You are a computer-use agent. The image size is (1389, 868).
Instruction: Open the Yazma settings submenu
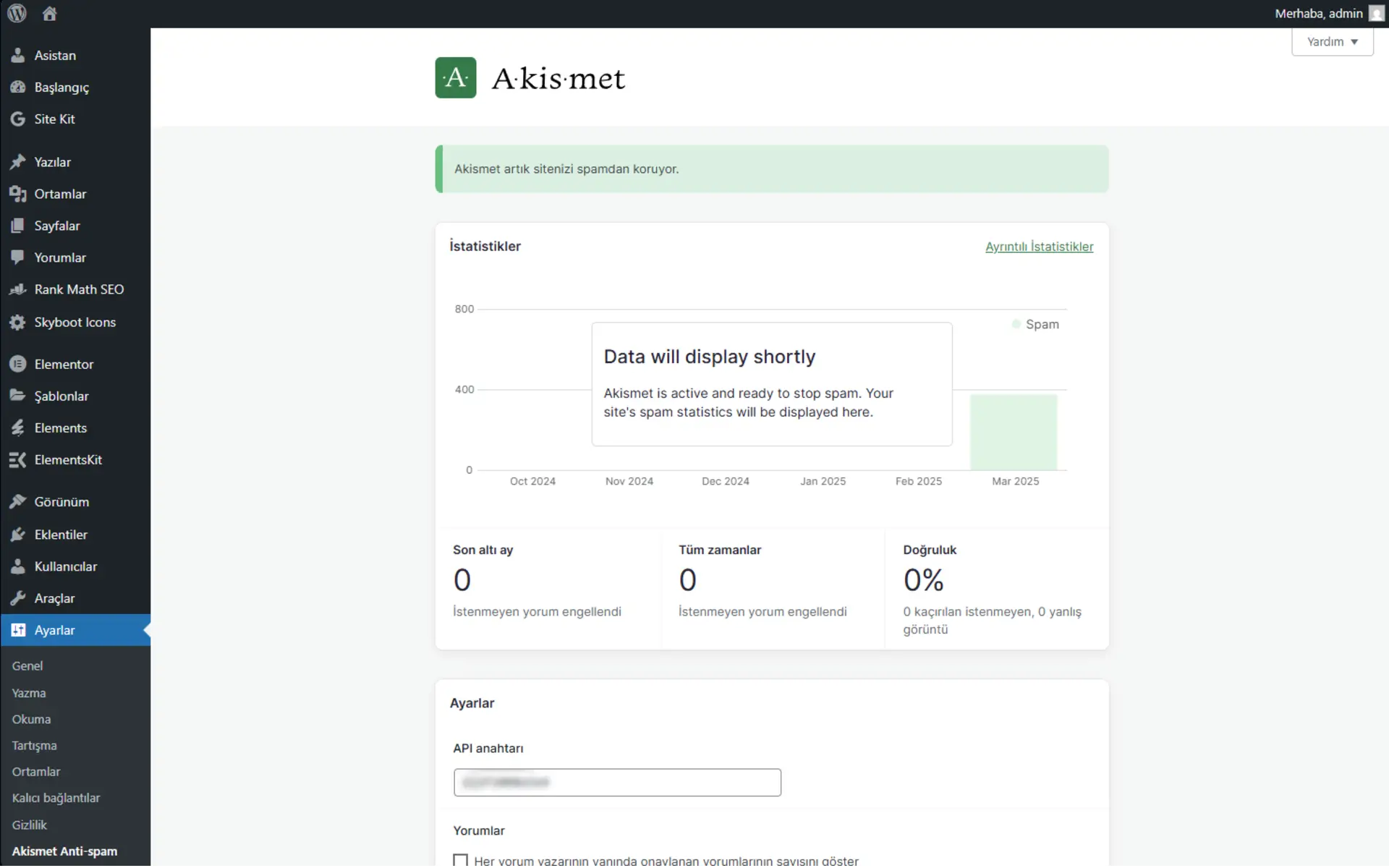(x=29, y=694)
